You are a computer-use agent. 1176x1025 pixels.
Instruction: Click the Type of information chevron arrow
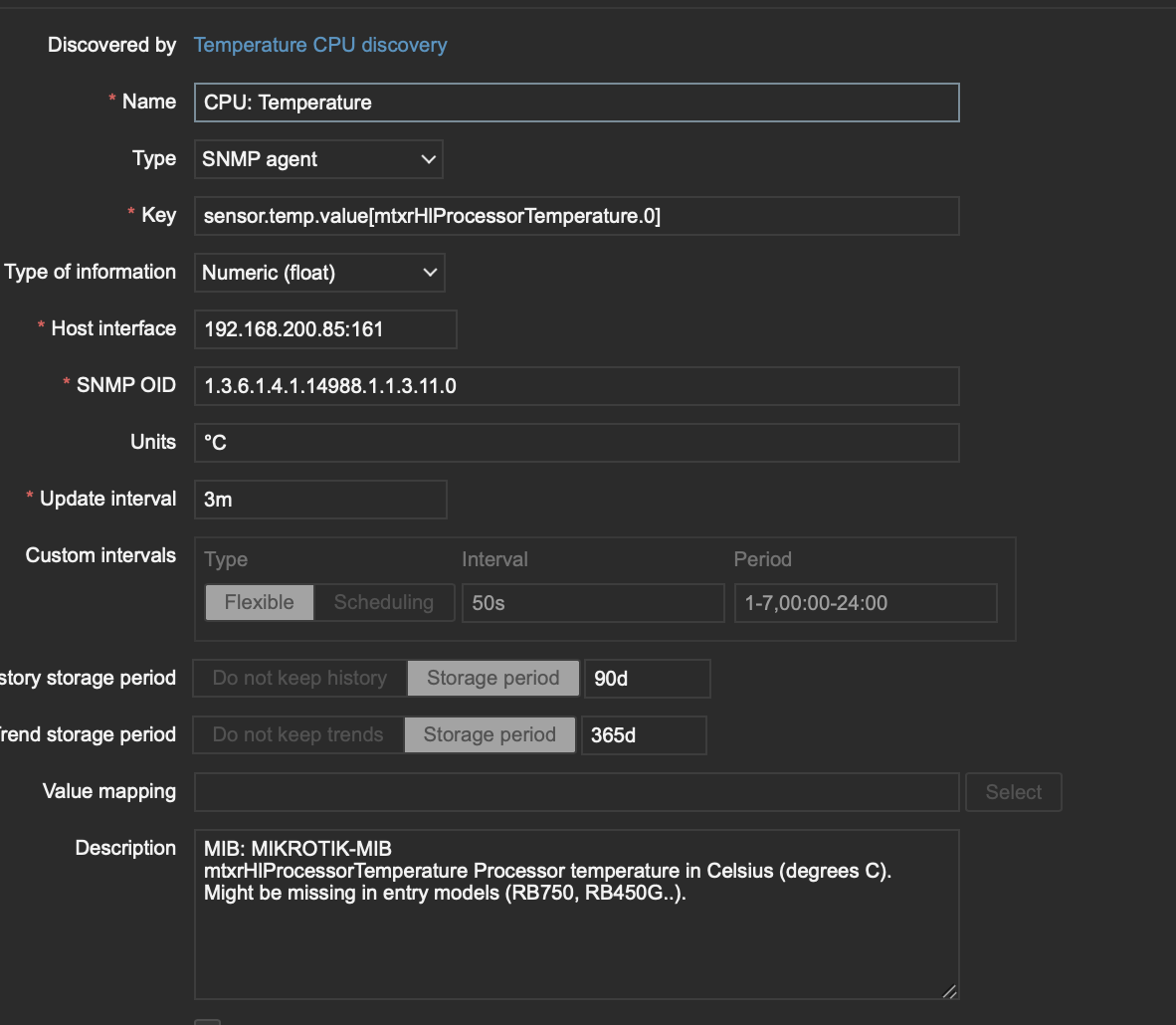[430, 273]
